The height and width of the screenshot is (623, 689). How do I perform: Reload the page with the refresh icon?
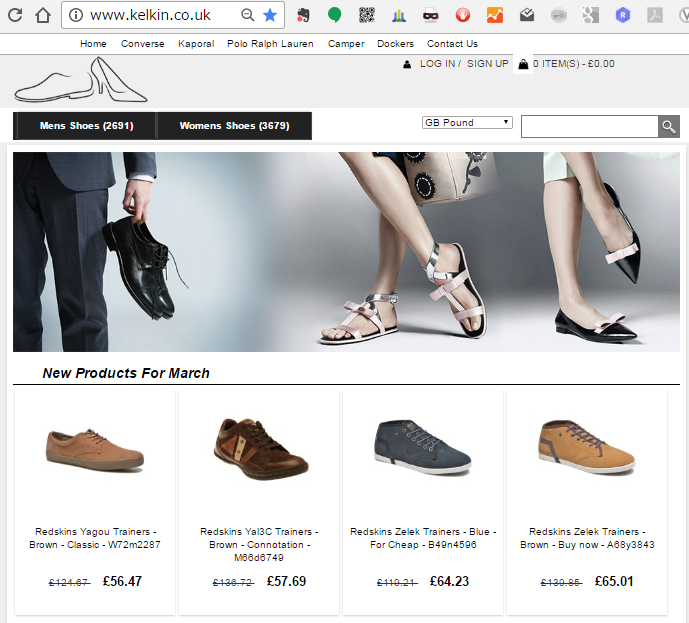[x=15, y=15]
